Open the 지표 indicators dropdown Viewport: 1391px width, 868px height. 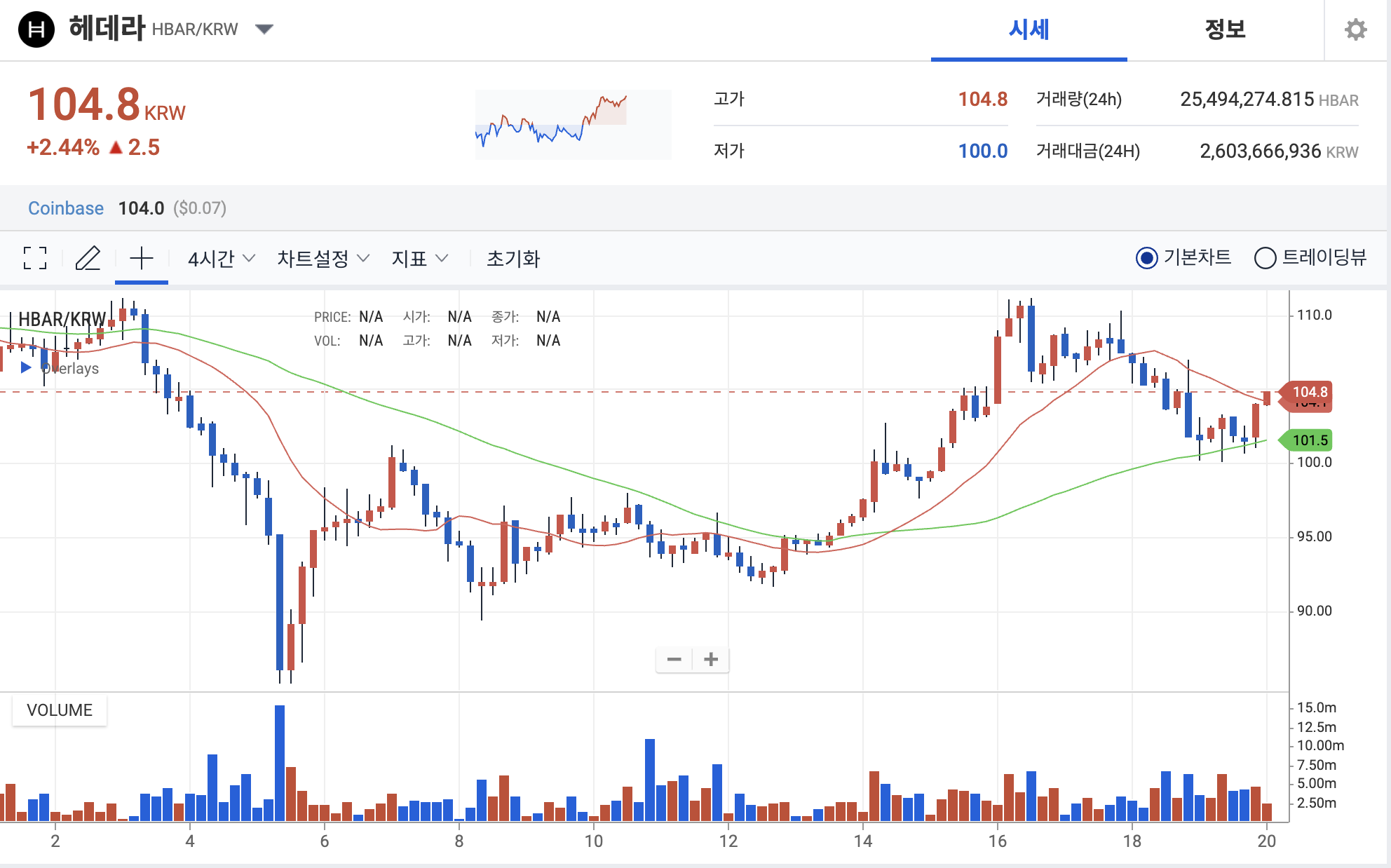(419, 259)
